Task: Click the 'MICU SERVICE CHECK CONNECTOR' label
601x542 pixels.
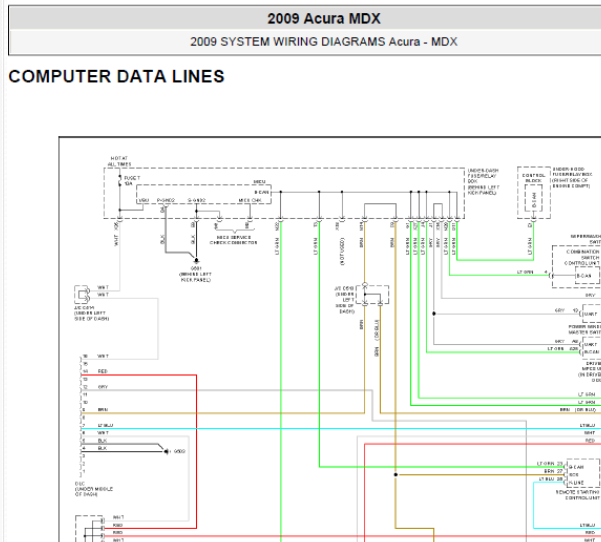Action: 233,240
